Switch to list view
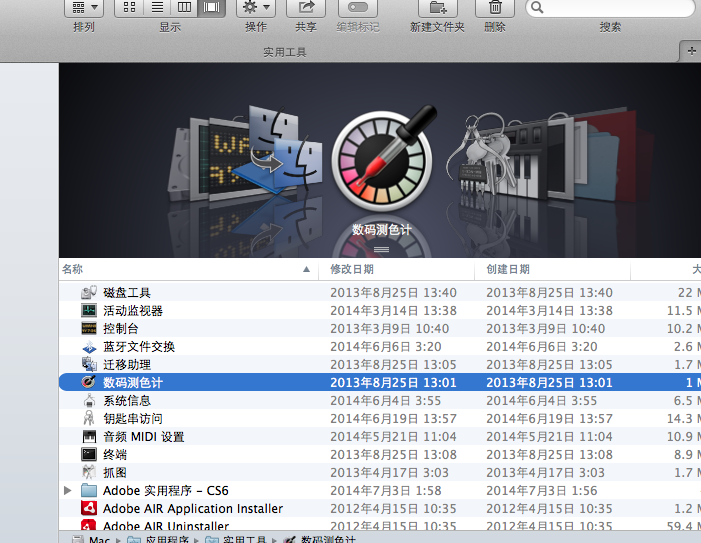Screen dimensions: 701x543 tap(157, 8)
